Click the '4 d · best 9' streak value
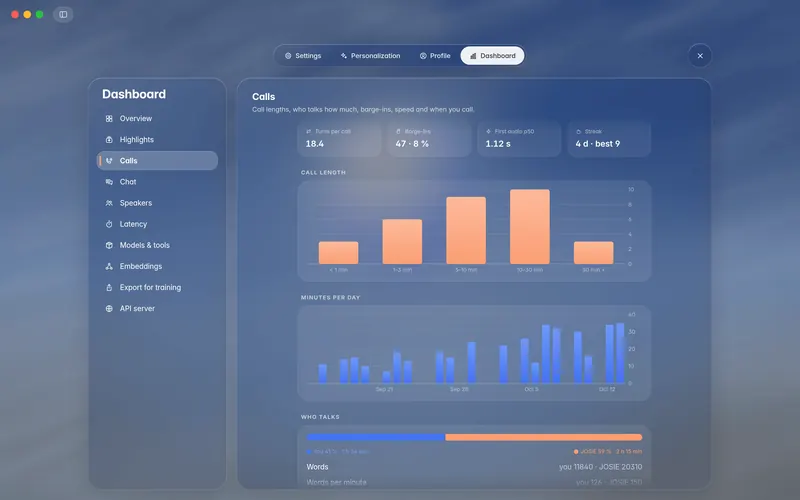The height and width of the screenshot is (500, 800). (598, 144)
